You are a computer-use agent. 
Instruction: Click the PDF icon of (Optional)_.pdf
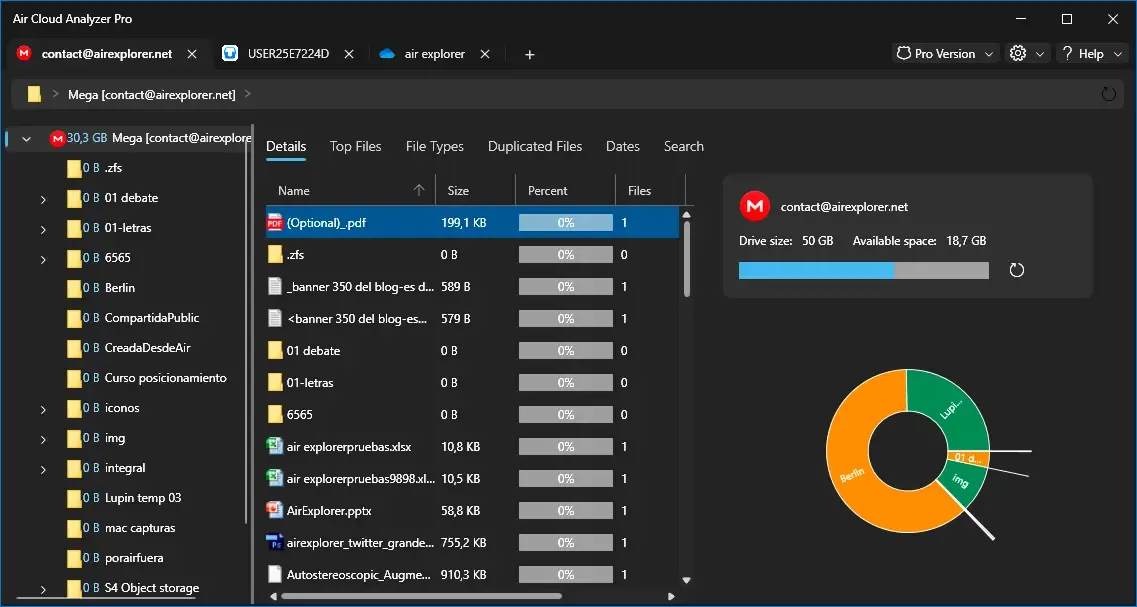[x=275, y=223]
